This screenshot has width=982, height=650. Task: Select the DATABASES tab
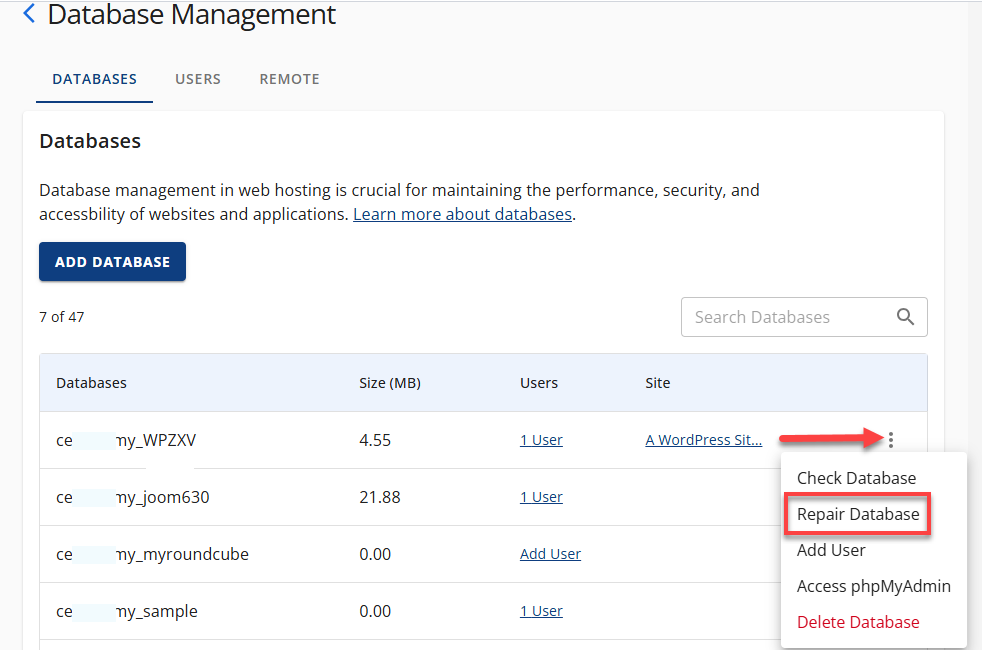coord(94,78)
